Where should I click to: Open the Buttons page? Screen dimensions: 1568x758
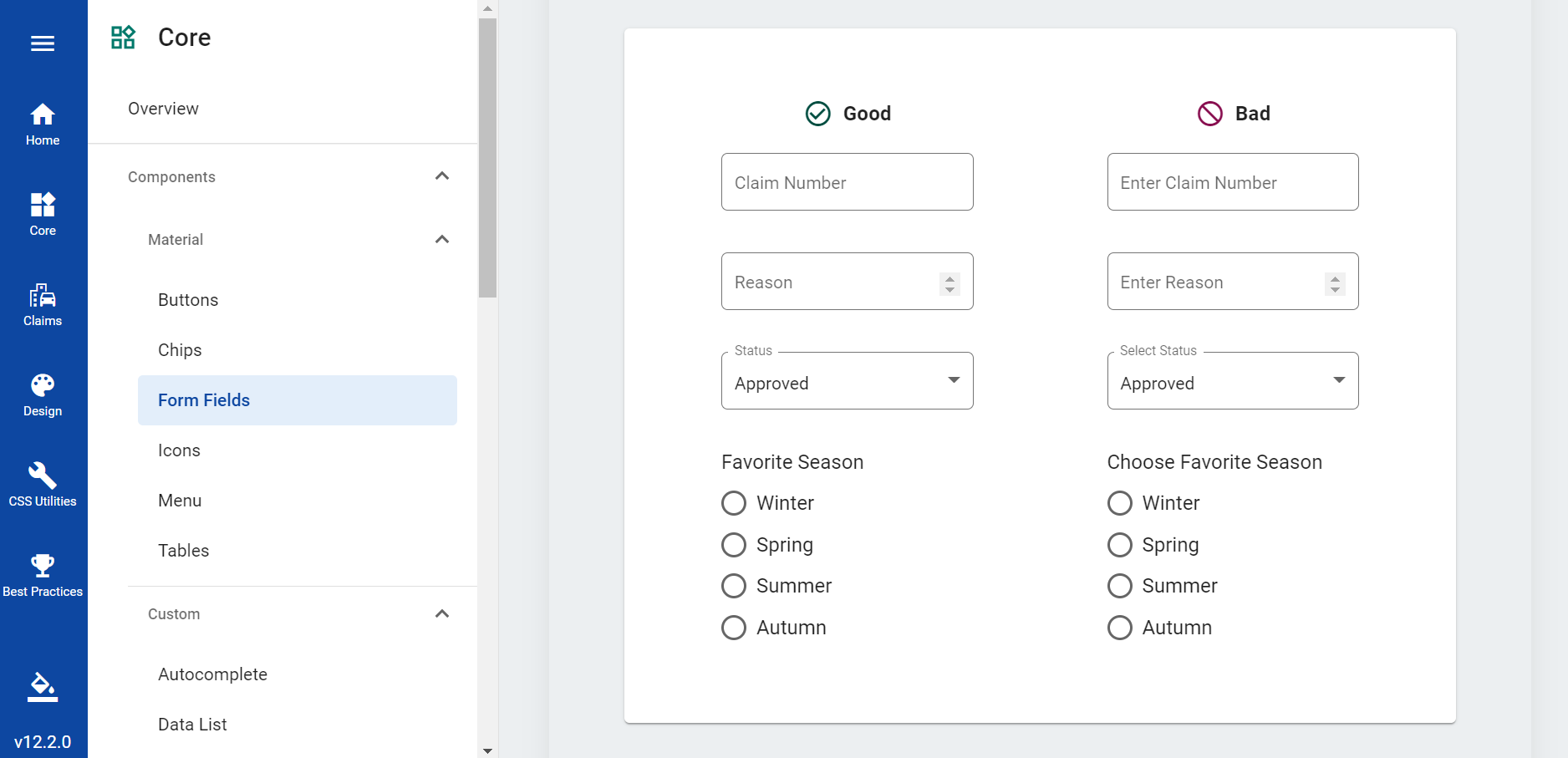pyautogui.click(x=188, y=300)
